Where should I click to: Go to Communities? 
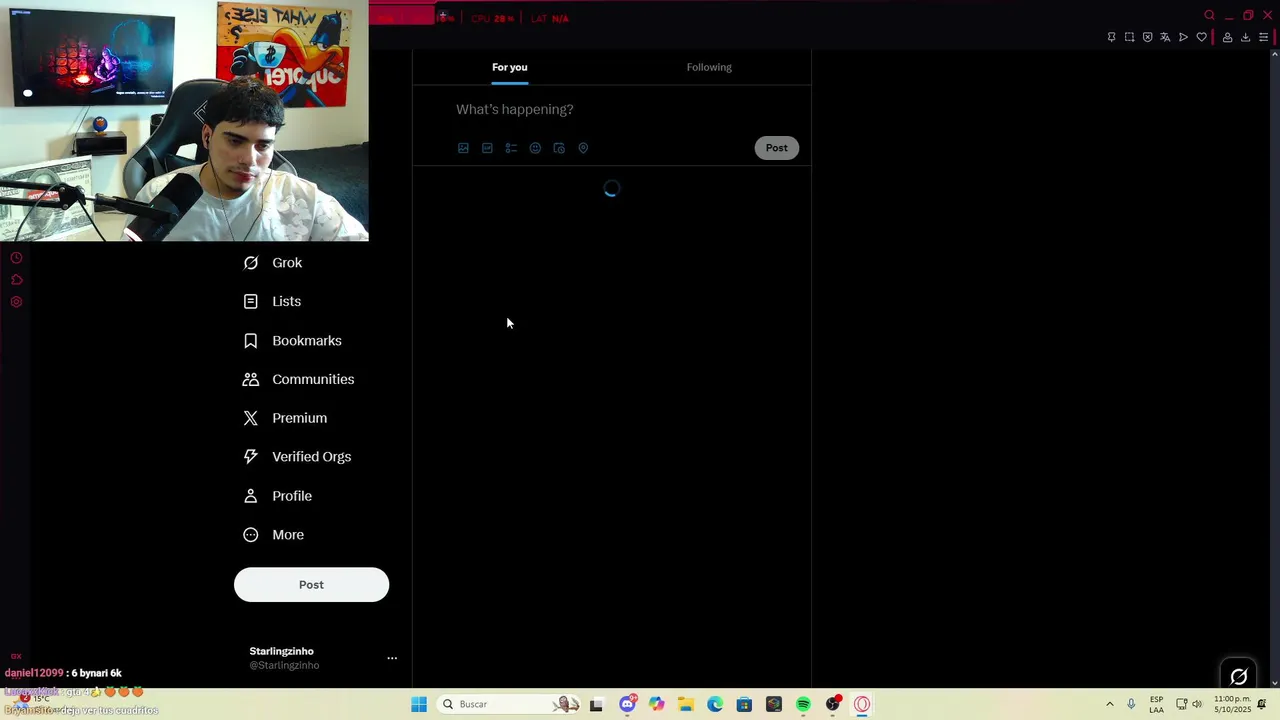pos(298,379)
